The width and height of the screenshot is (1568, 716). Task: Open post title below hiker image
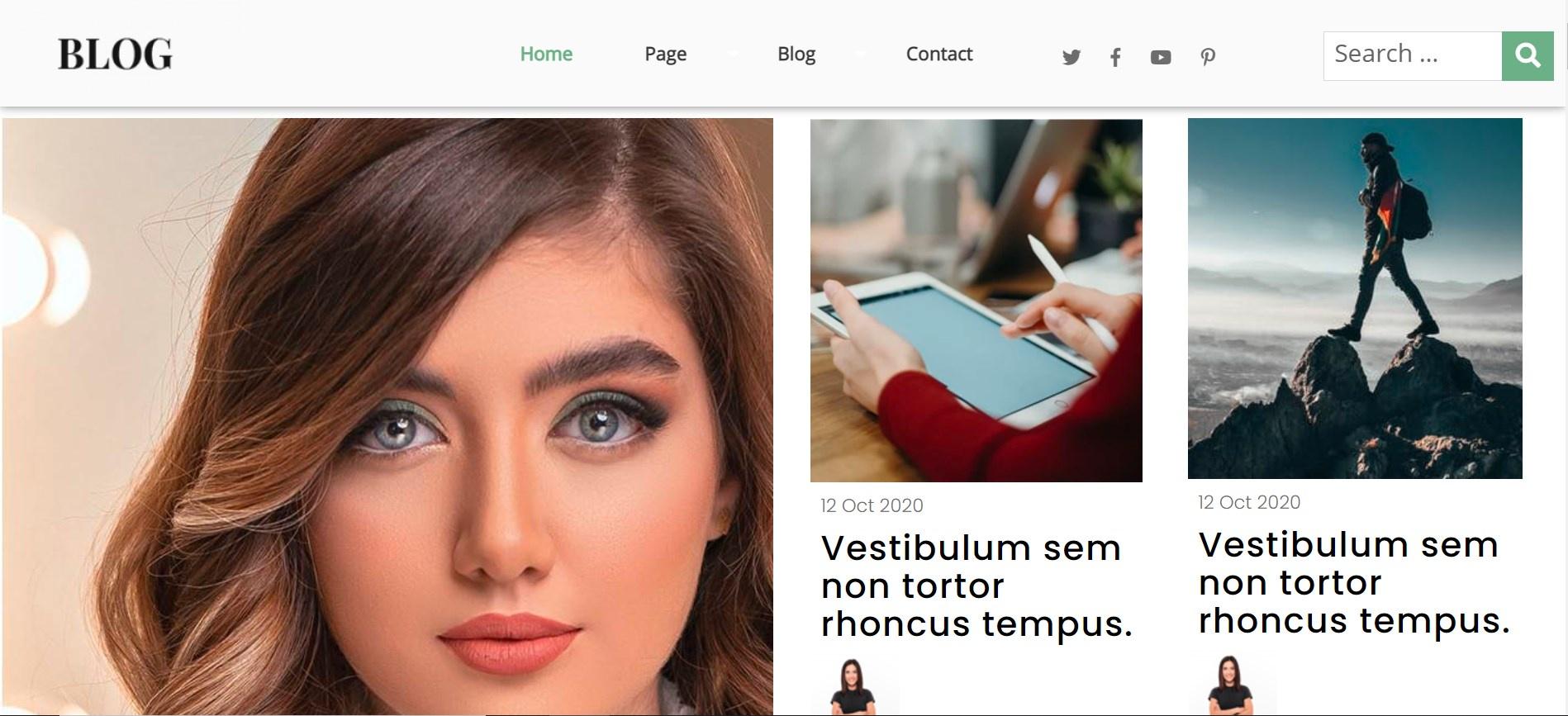(x=1354, y=582)
